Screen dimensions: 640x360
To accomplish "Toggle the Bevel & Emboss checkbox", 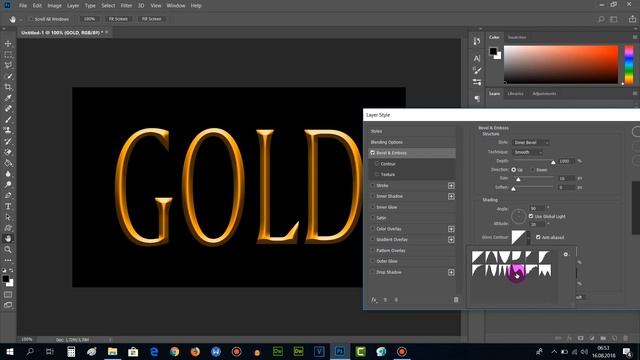I will point(372,153).
